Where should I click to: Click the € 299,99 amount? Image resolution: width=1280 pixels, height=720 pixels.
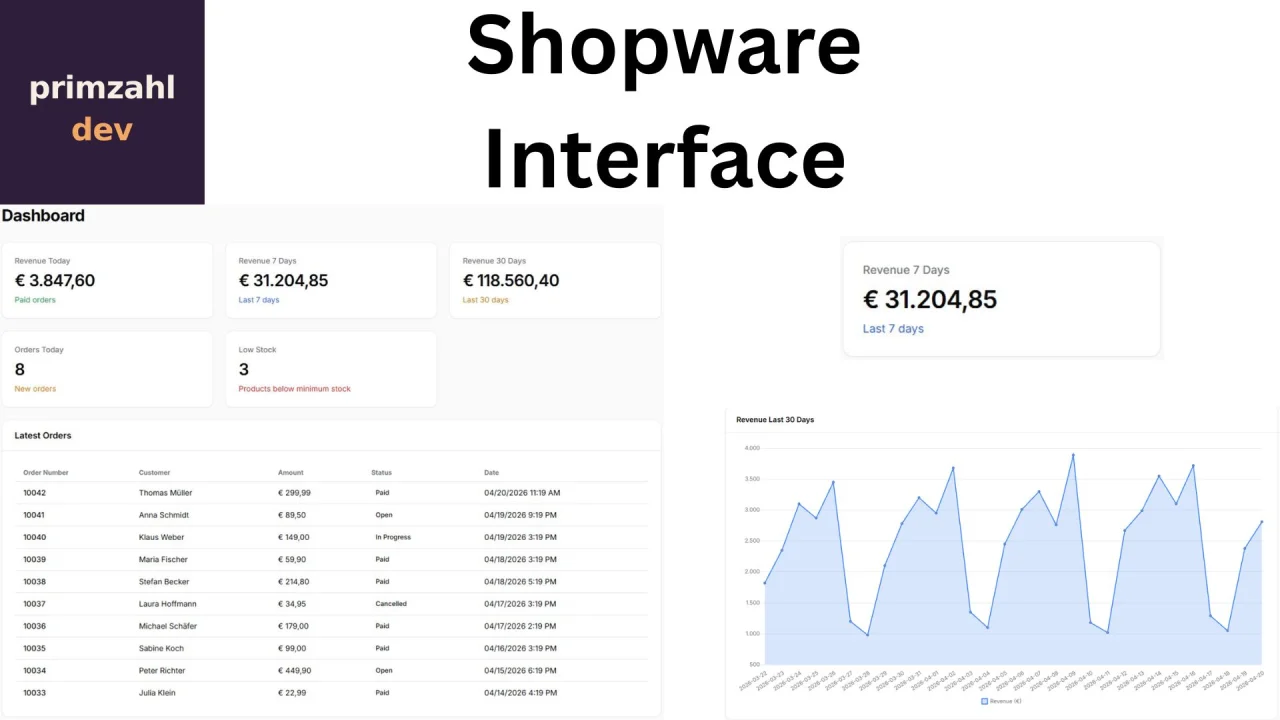pos(294,493)
